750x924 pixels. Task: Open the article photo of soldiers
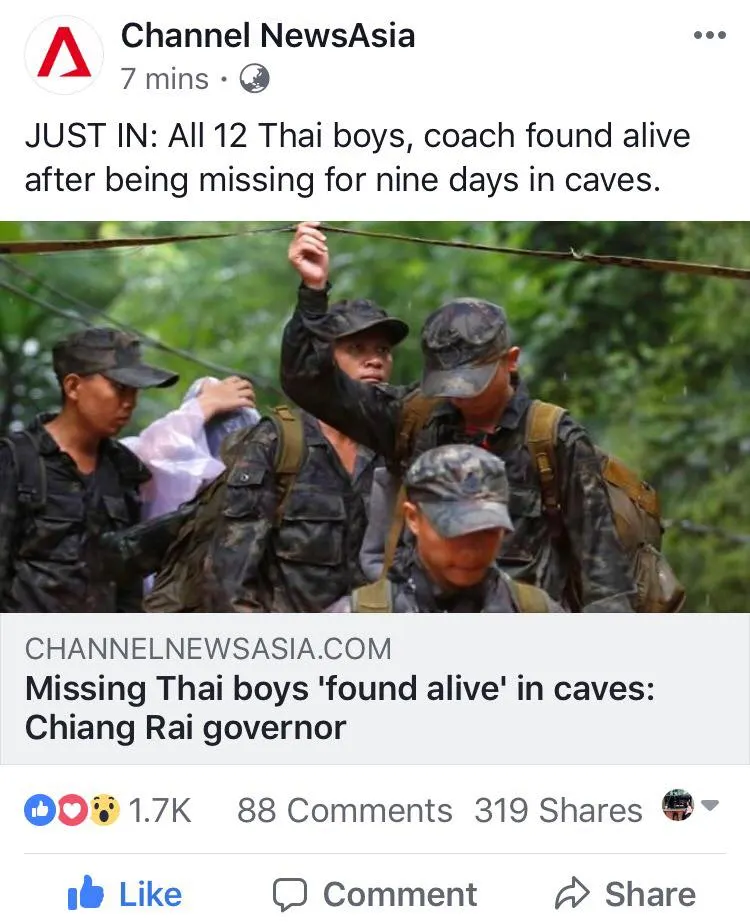point(375,417)
